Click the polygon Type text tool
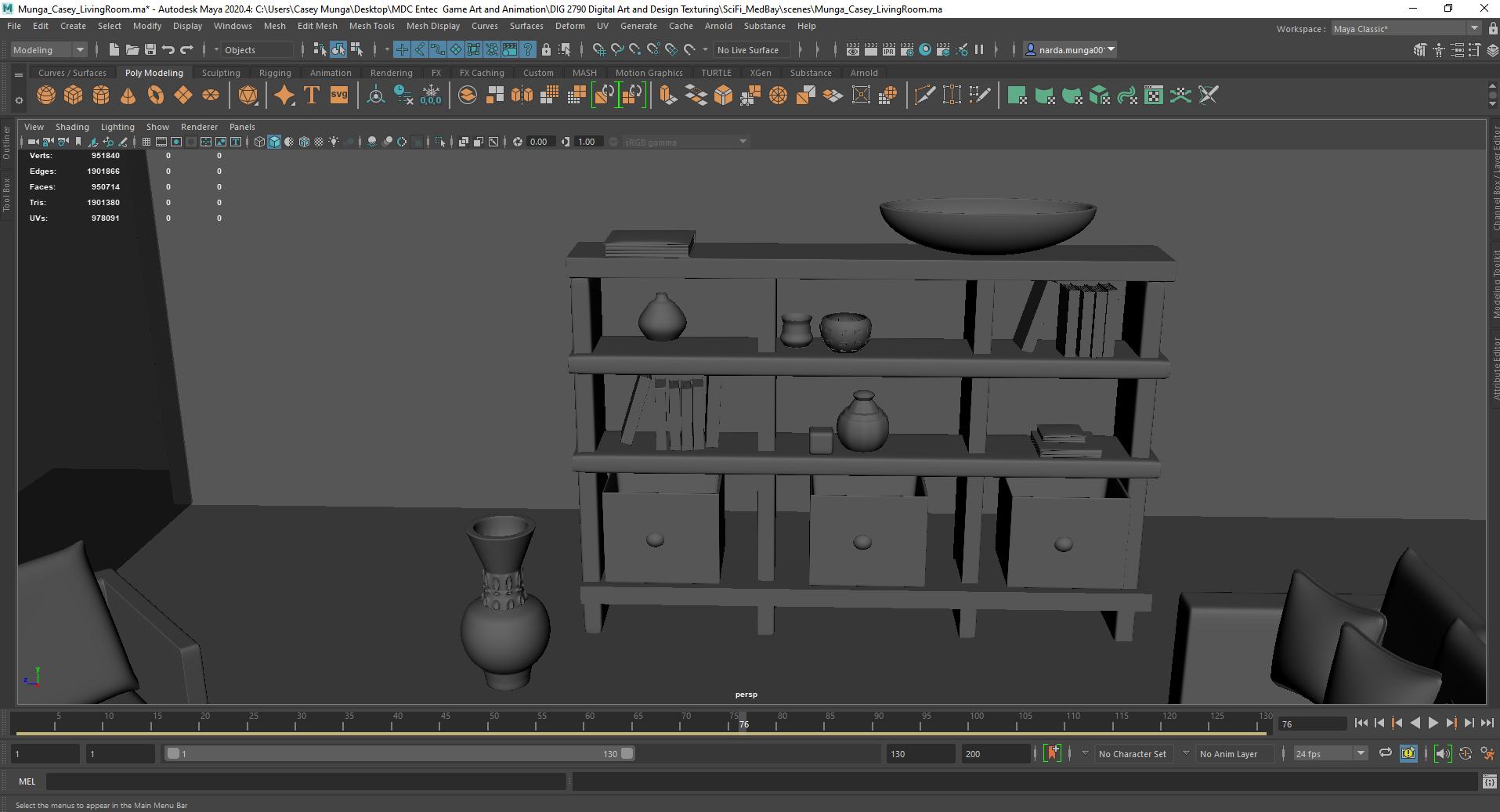The width and height of the screenshot is (1500, 812). click(x=312, y=96)
